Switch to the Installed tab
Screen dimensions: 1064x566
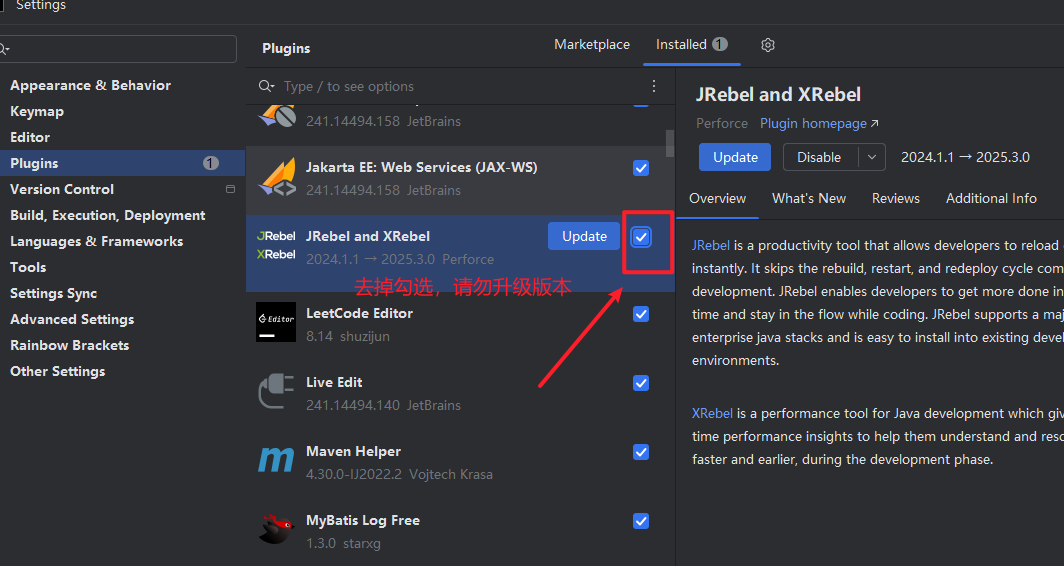point(691,45)
